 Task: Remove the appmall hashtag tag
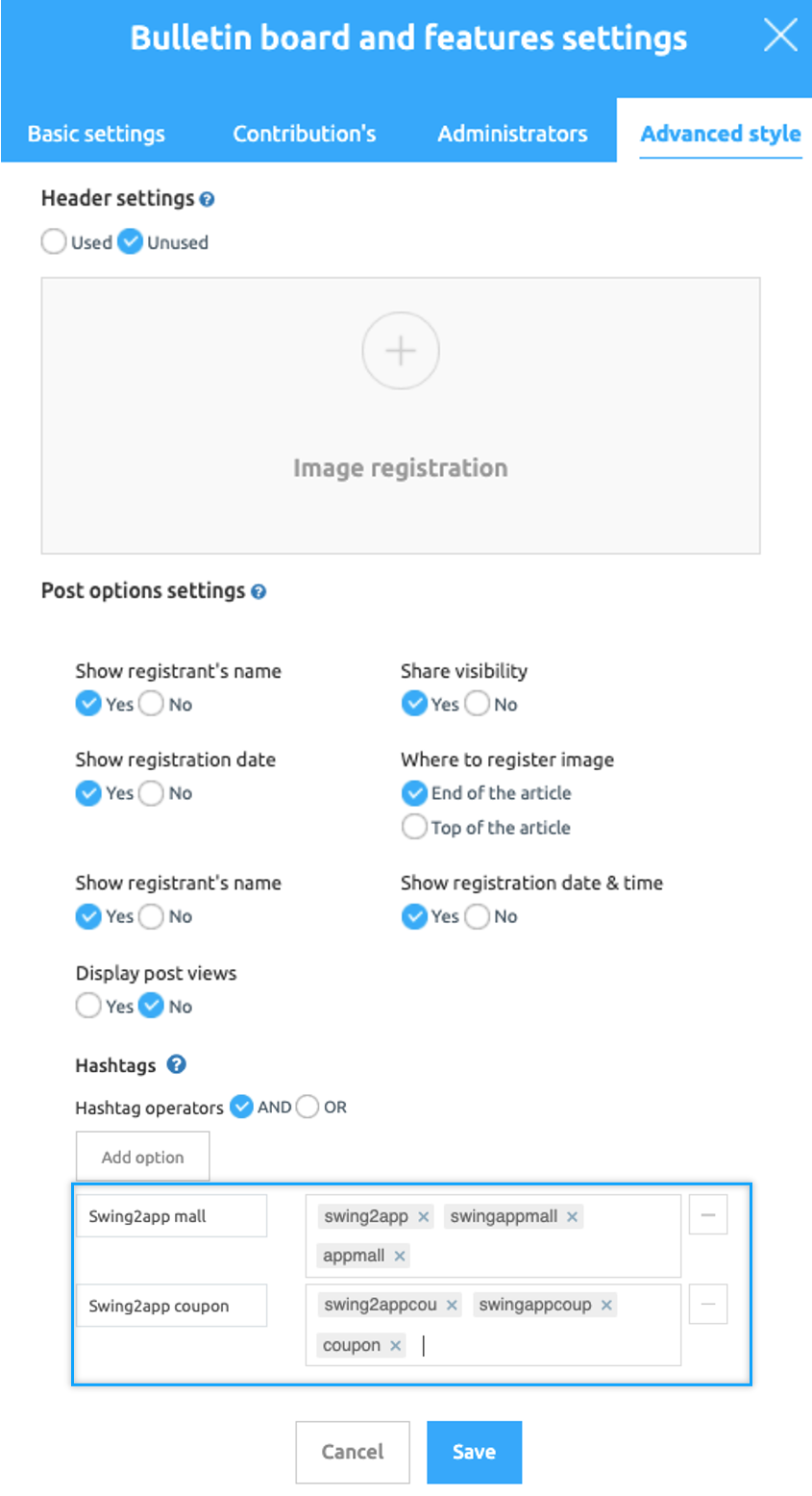[x=400, y=1256]
